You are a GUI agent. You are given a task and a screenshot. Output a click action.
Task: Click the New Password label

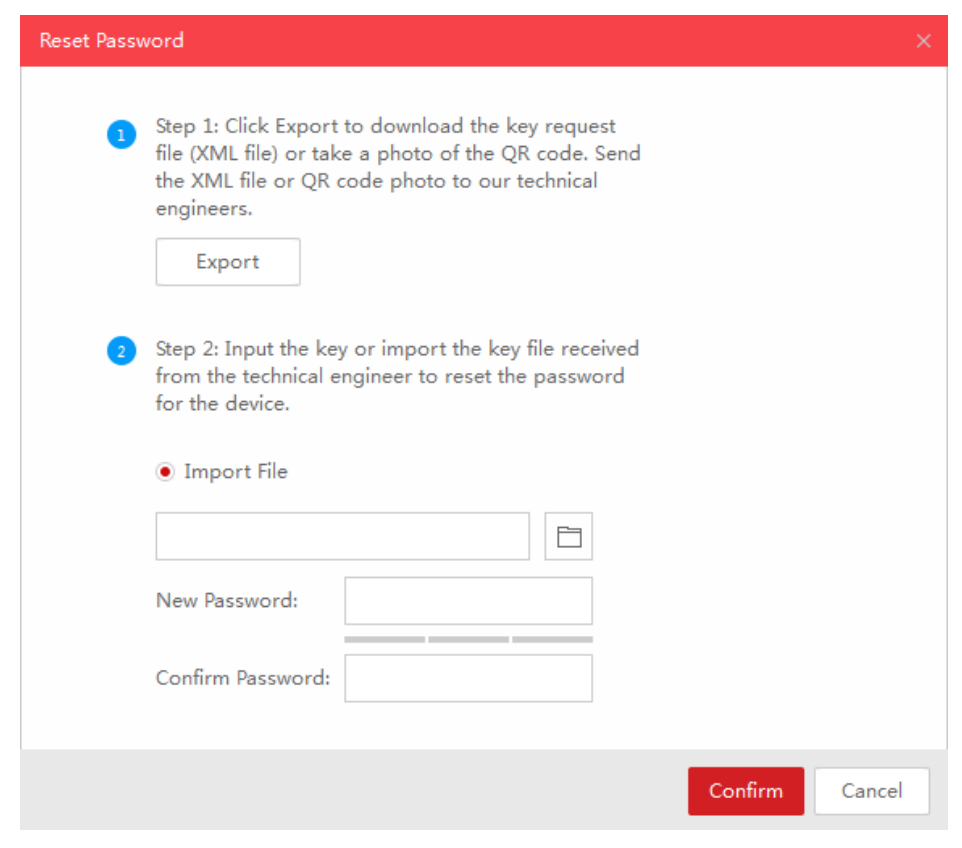click(x=227, y=600)
